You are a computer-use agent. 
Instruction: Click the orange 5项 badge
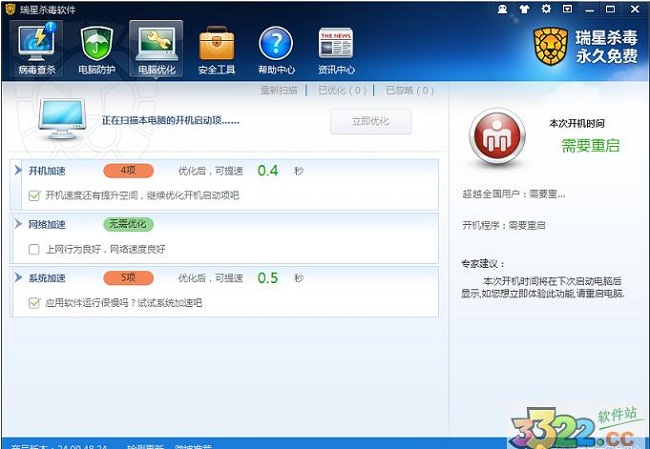tap(129, 278)
